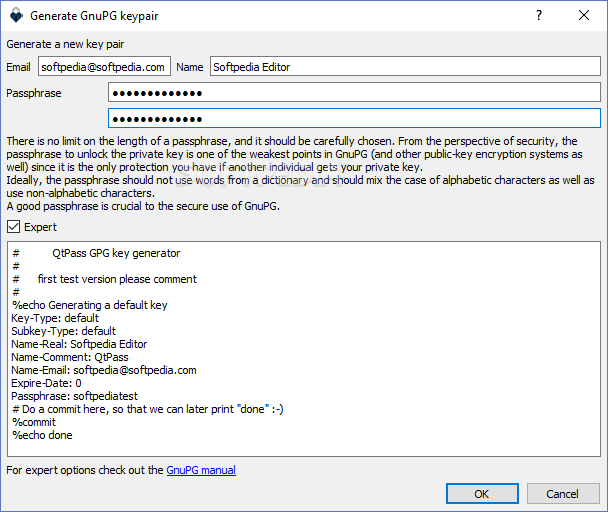The image size is (608, 512).
Task: Click the 'Generate a new key pair' heading
Action: [x=65, y=44]
